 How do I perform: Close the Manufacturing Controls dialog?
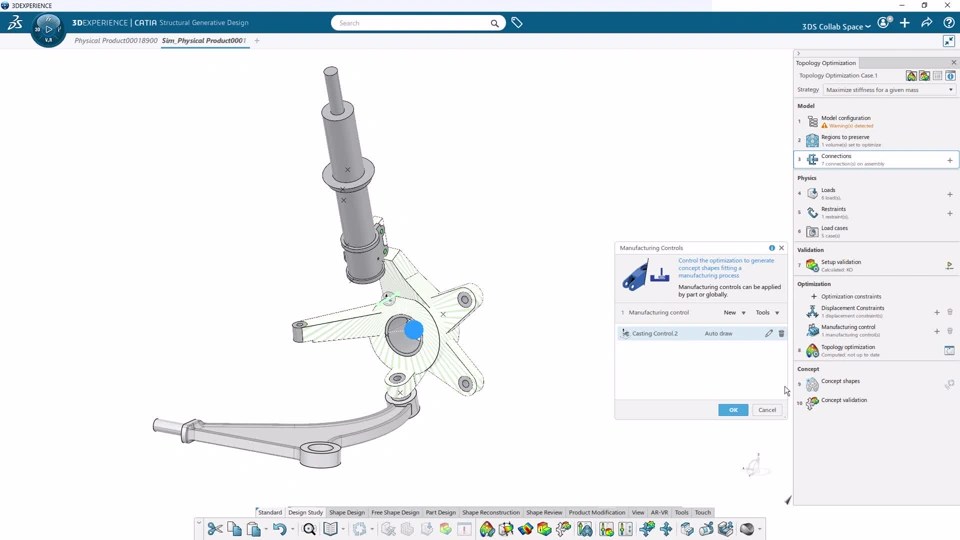point(781,248)
